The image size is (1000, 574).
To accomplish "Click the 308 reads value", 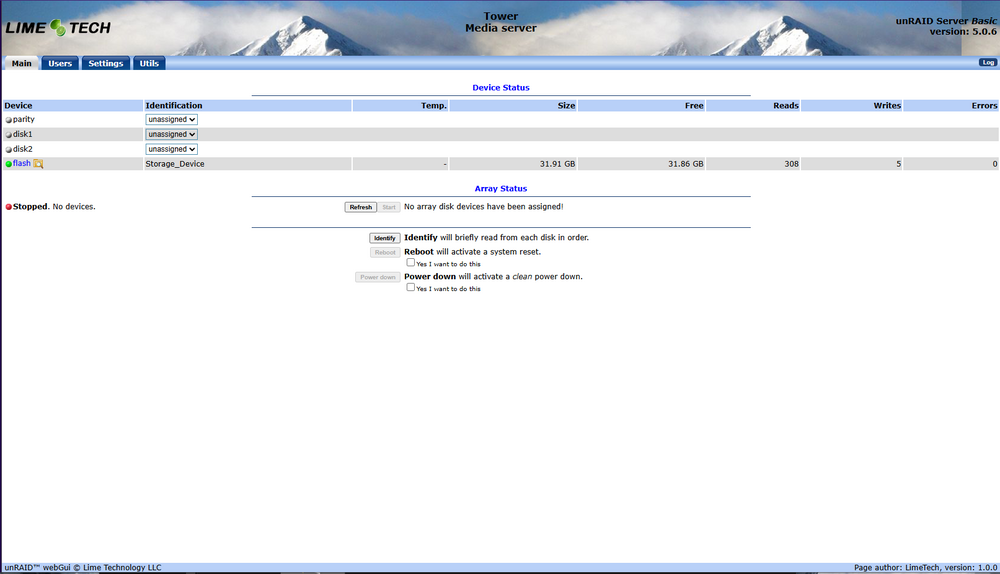I will [791, 164].
